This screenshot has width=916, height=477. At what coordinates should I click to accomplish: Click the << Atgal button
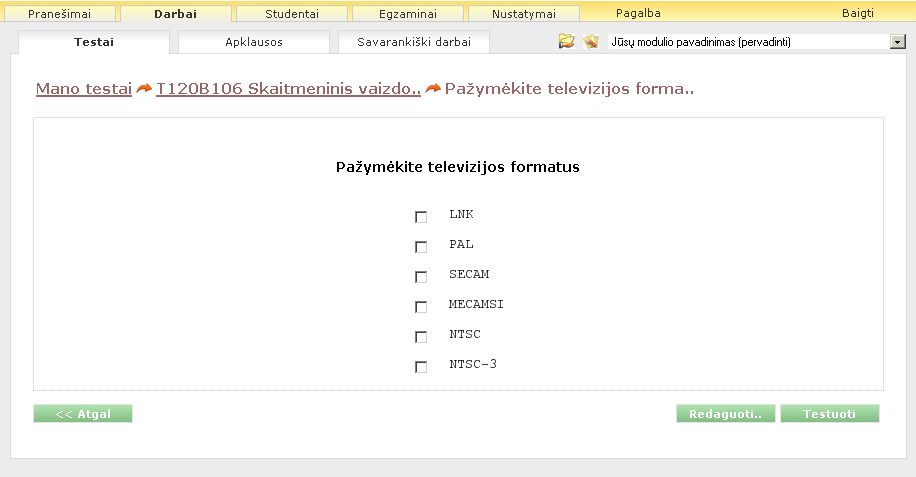click(x=83, y=413)
